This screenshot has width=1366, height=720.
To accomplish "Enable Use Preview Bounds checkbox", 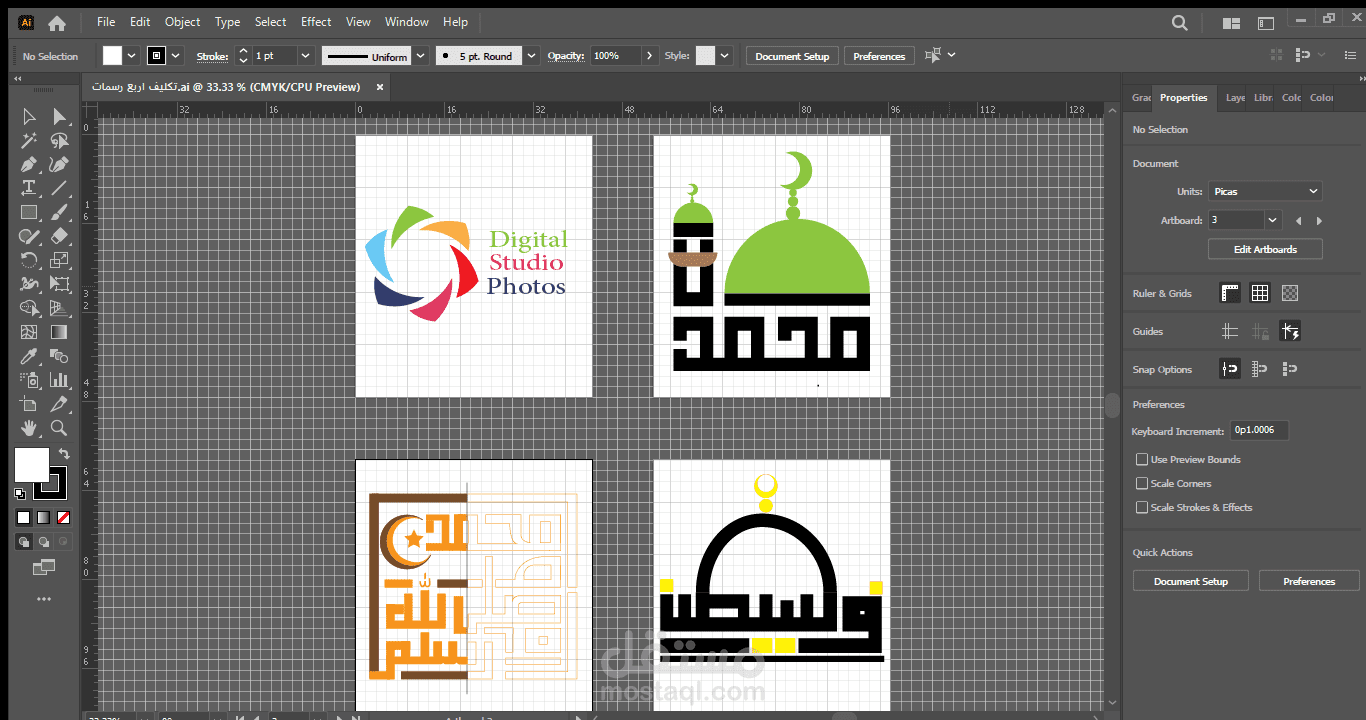I will [x=1142, y=460].
